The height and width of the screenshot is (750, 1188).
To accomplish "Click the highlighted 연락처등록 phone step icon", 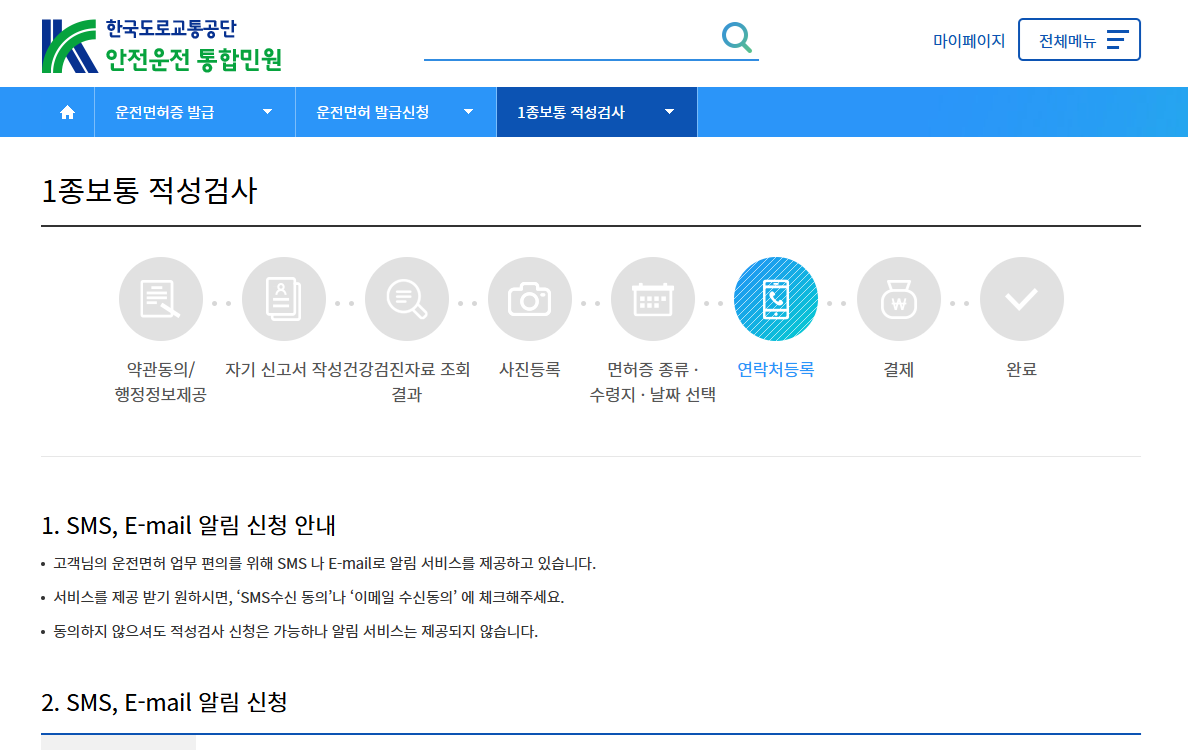I will (x=776, y=298).
